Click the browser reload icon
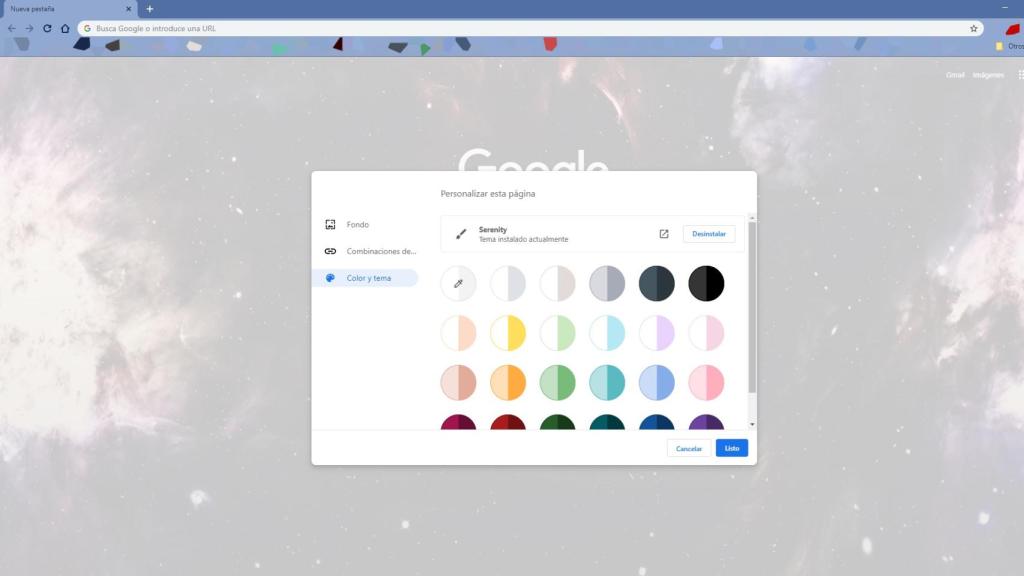 [47, 28]
